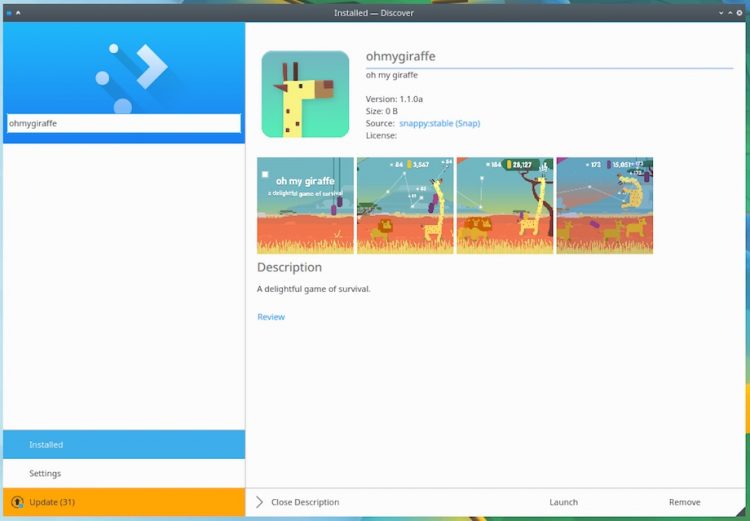Click the keep-above arrow icon in title bar
The image size is (750, 521).
[x=18, y=13]
